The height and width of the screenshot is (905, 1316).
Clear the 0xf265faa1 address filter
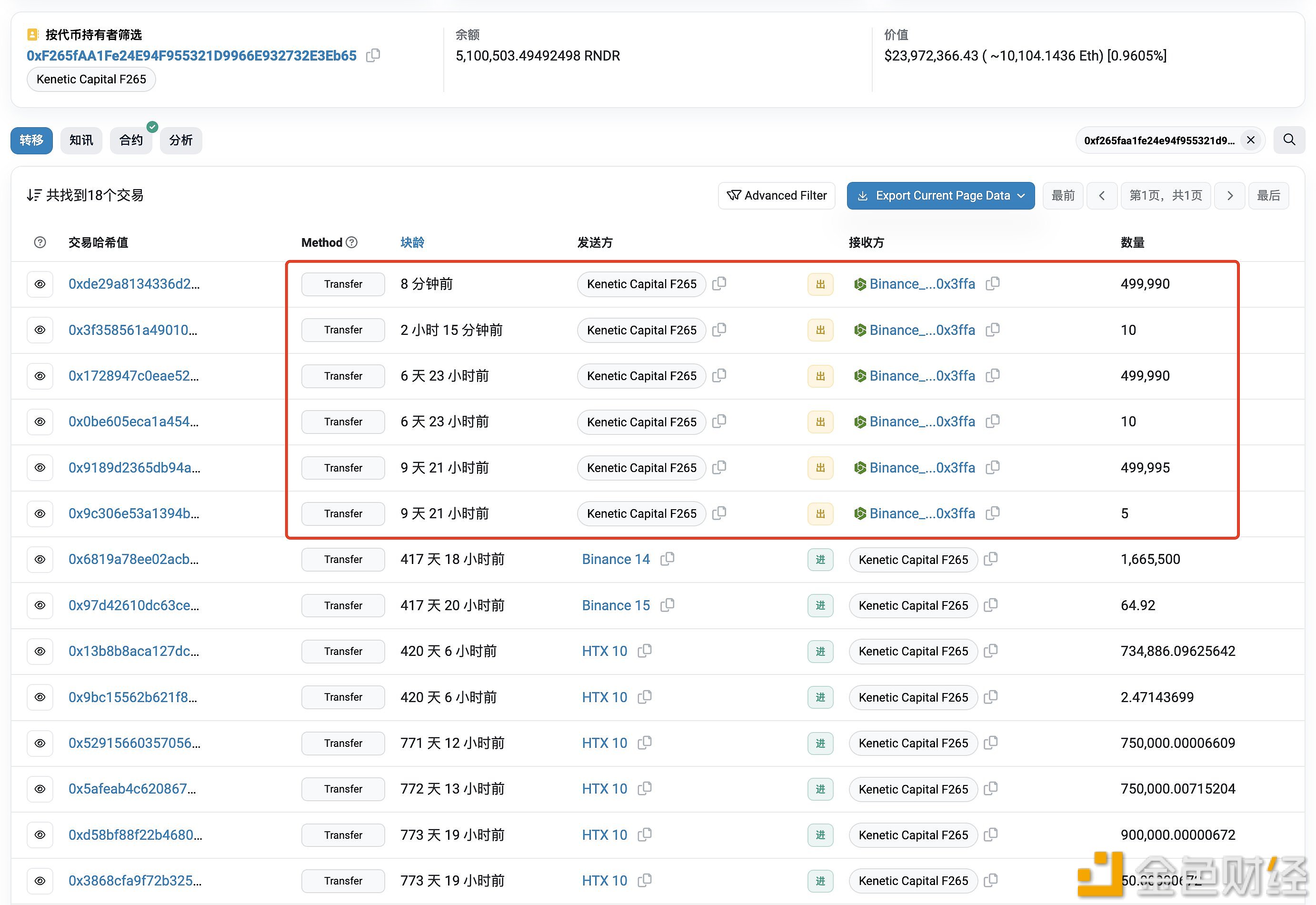pyautogui.click(x=1250, y=140)
